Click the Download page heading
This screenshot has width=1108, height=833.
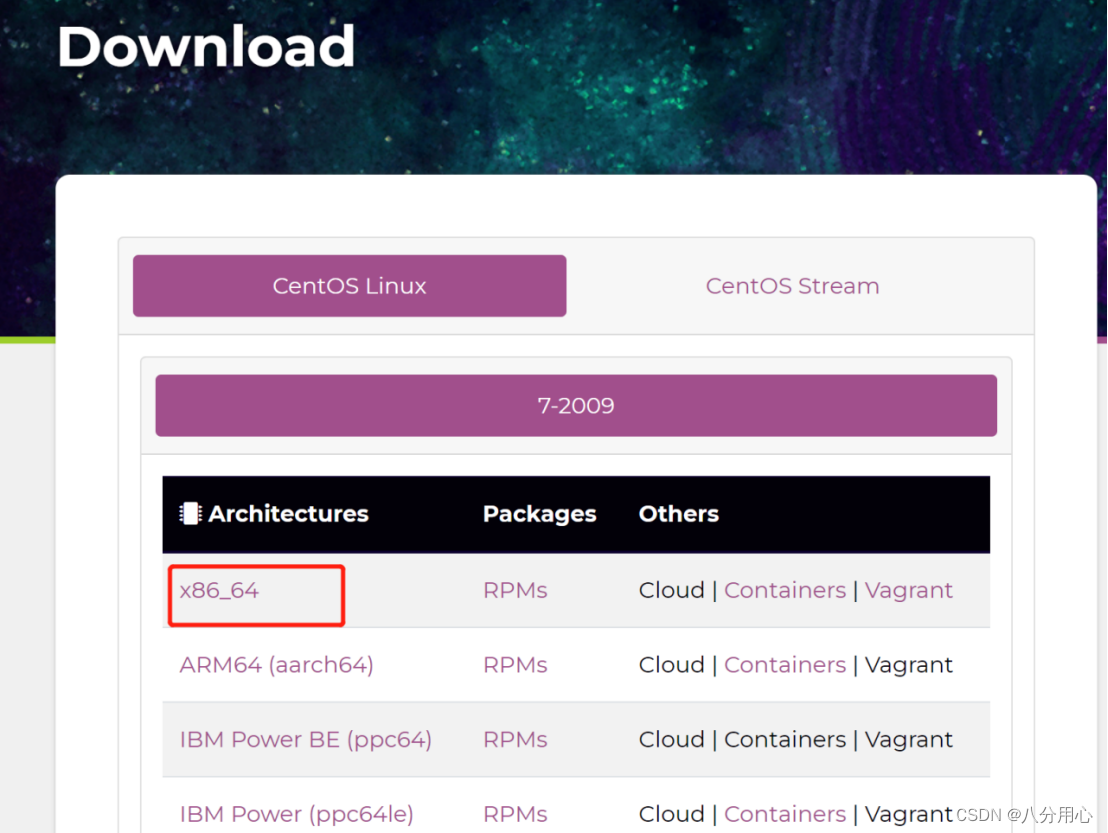point(206,47)
